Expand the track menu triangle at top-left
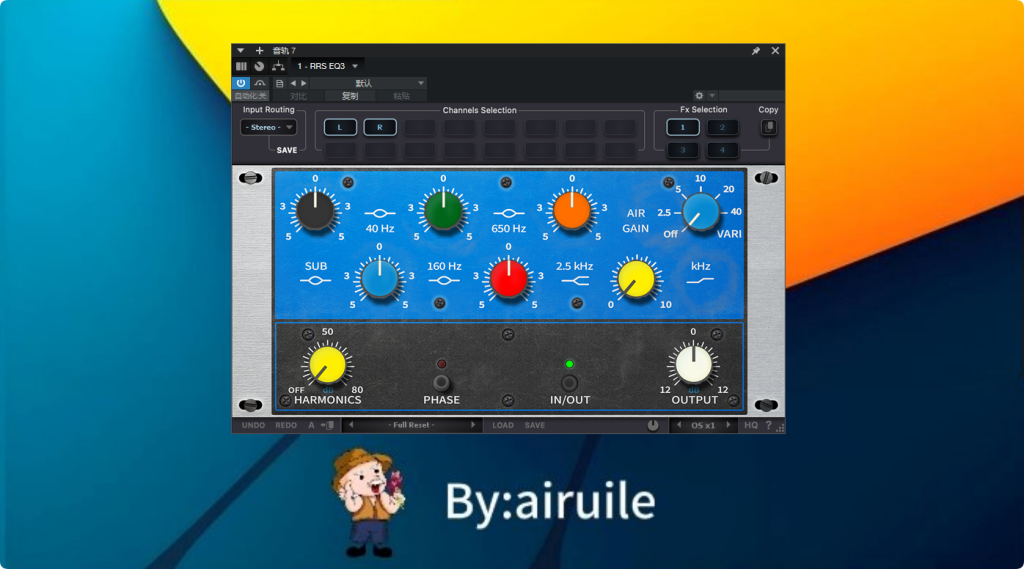The image size is (1024, 569). pos(240,50)
